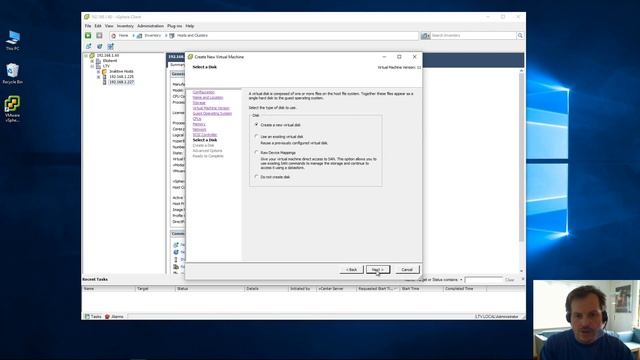Go to the Virtual Machine Version step

(211, 108)
